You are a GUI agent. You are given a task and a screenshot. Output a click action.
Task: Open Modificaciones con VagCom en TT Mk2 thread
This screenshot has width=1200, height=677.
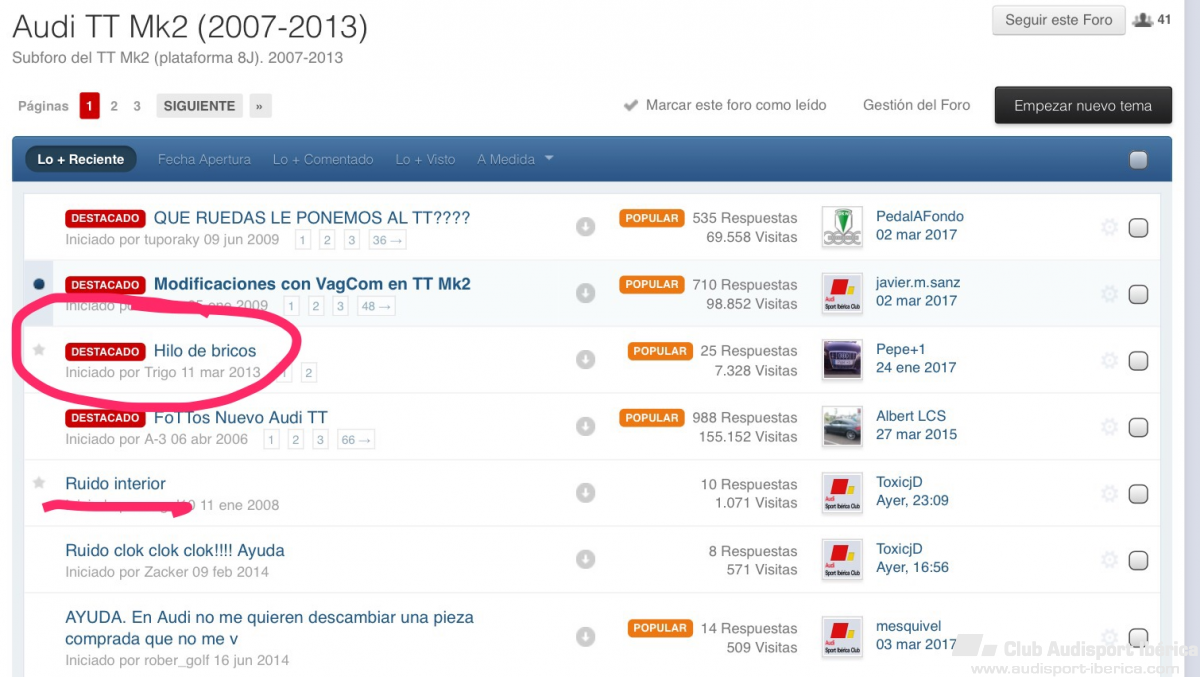312,284
